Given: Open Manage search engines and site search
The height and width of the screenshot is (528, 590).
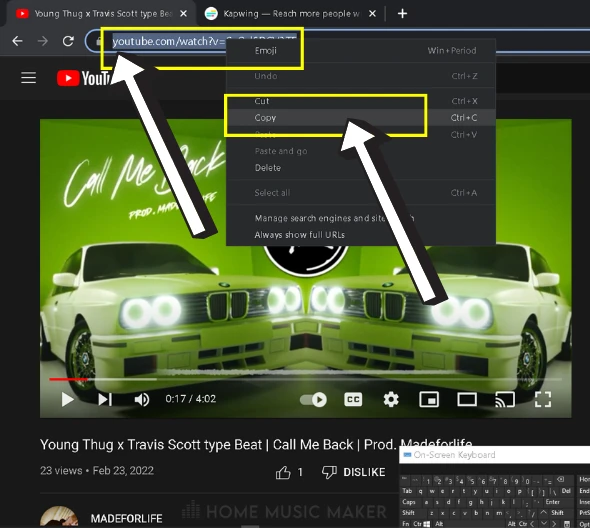Looking at the screenshot, I should pos(360,218).
